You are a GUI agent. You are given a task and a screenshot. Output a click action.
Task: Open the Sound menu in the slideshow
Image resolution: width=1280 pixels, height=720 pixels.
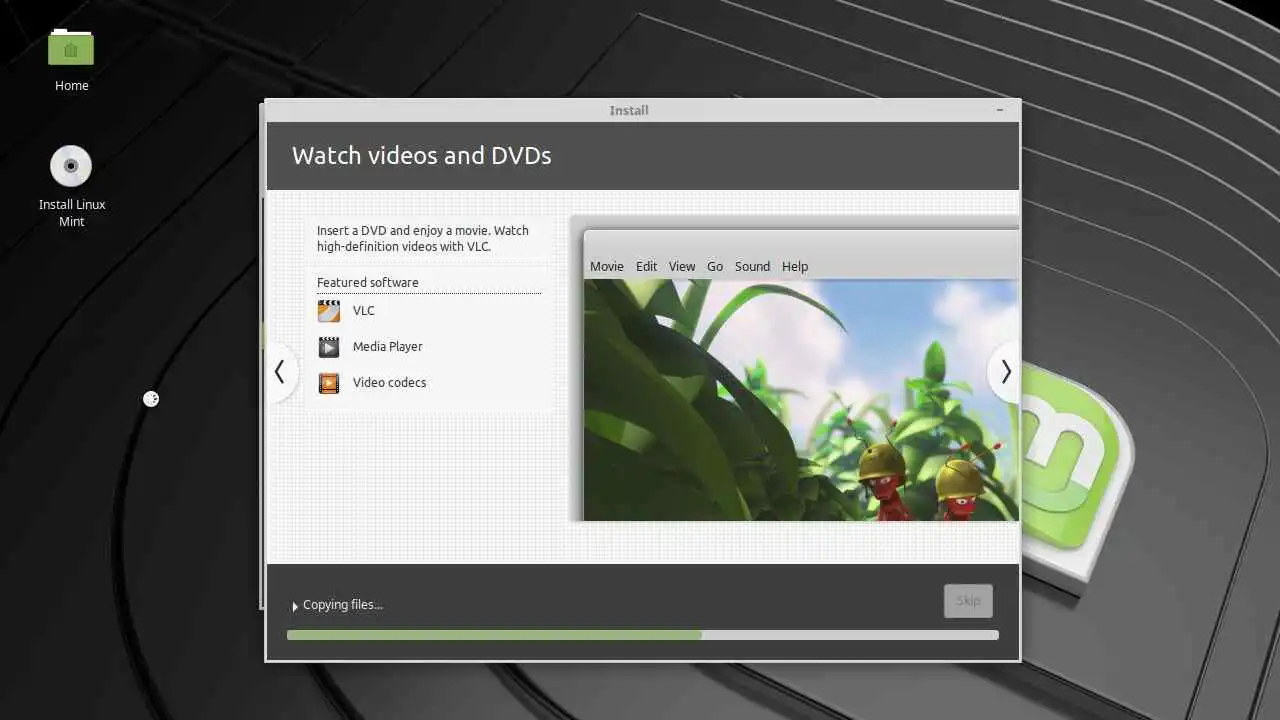[x=752, y=266]
